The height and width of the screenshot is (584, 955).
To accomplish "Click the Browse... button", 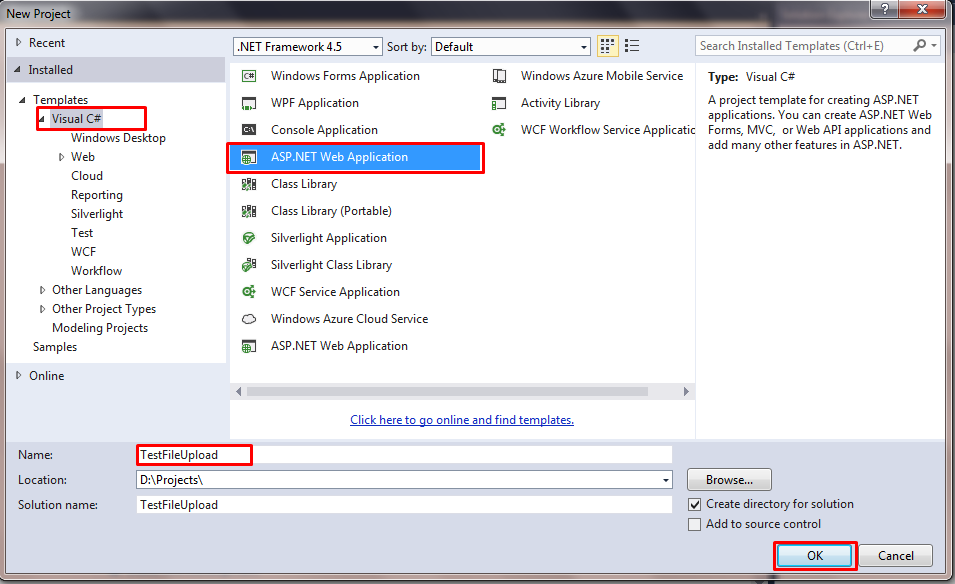I will coord(729,480).
